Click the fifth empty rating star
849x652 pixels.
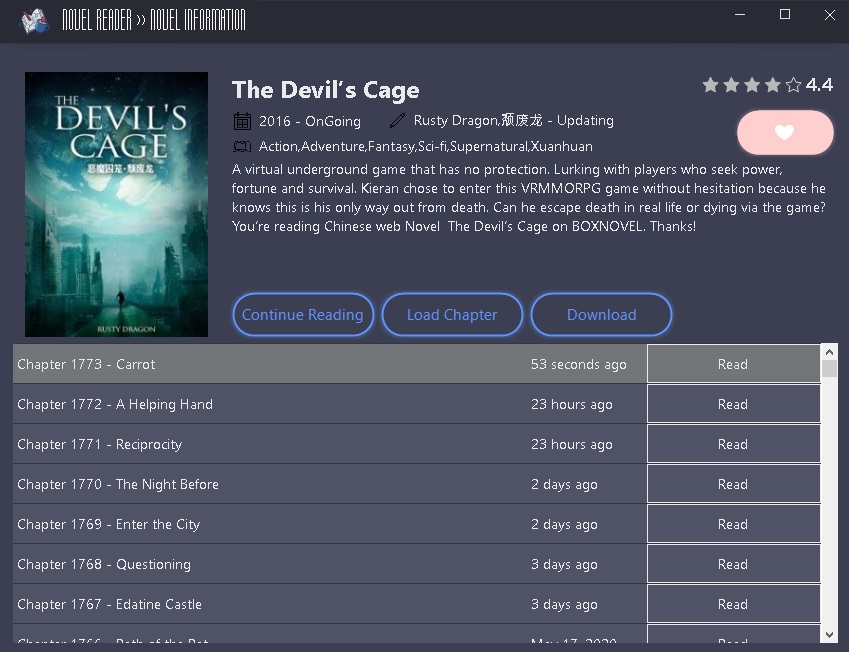793,85
